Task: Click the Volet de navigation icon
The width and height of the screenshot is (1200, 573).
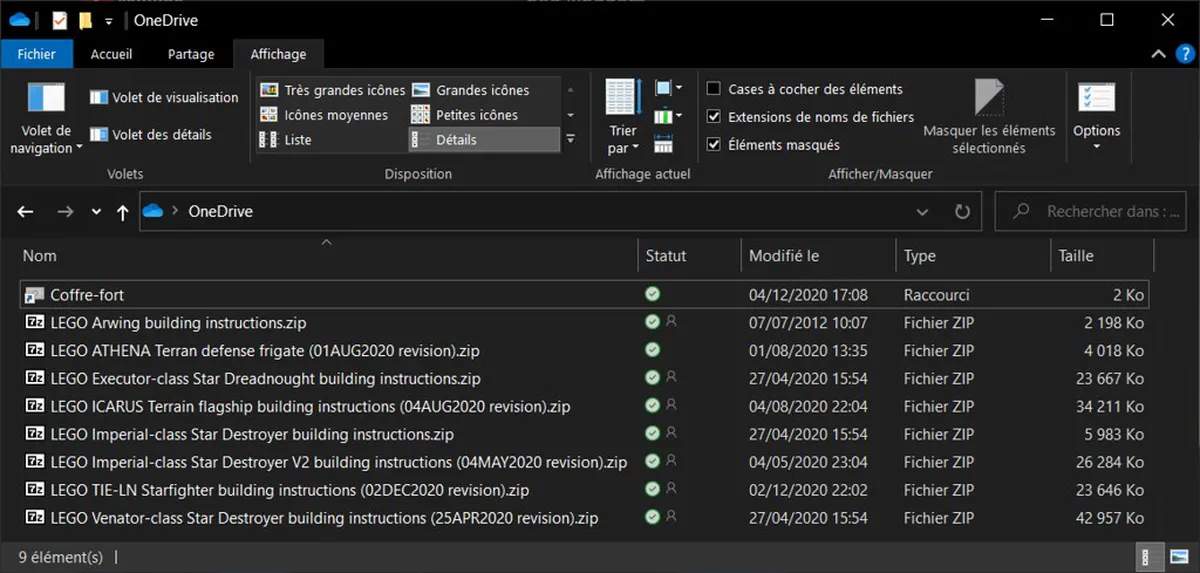Action: pos(46,98)
